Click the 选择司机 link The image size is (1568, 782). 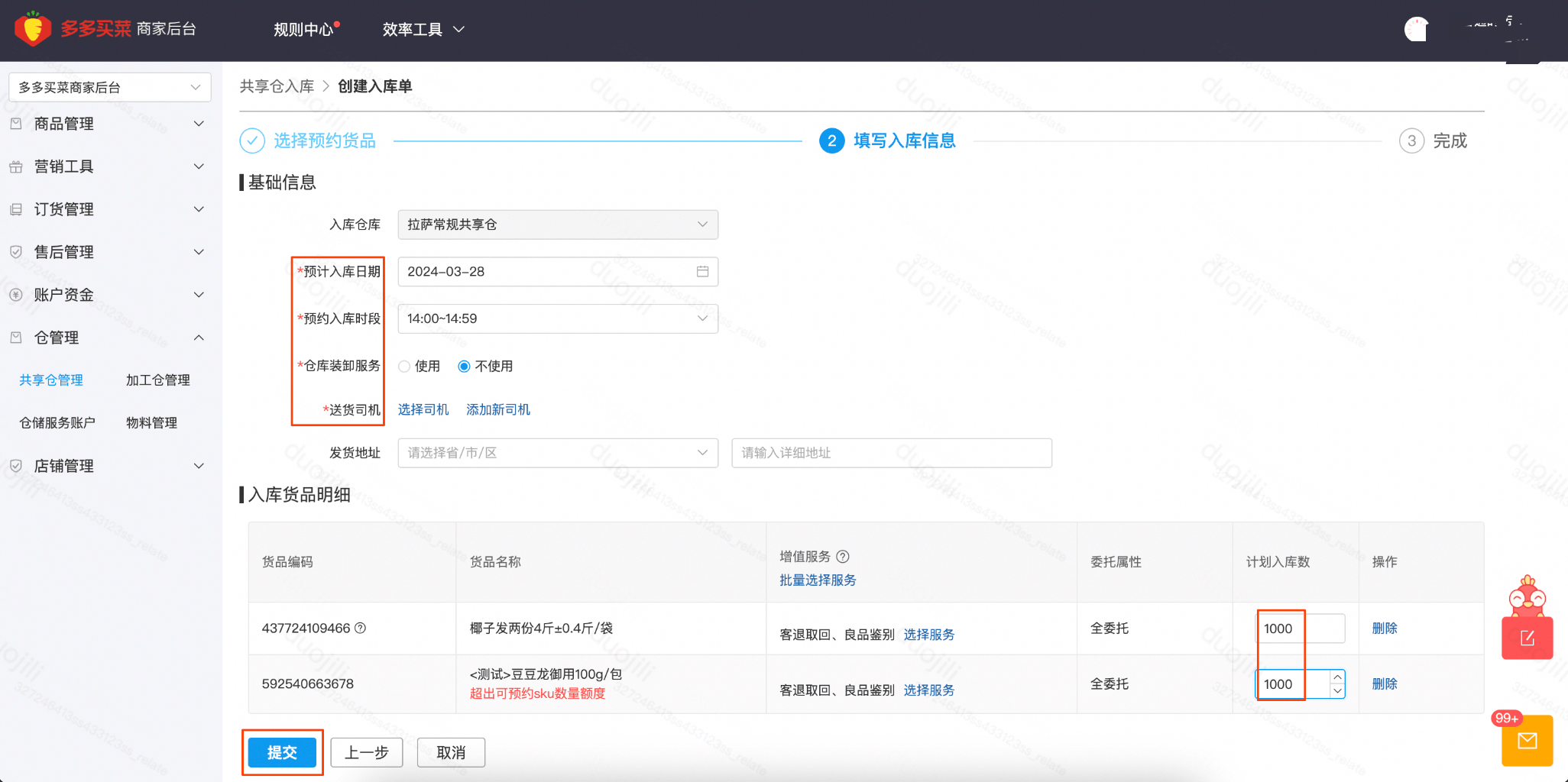click(423, 410)
